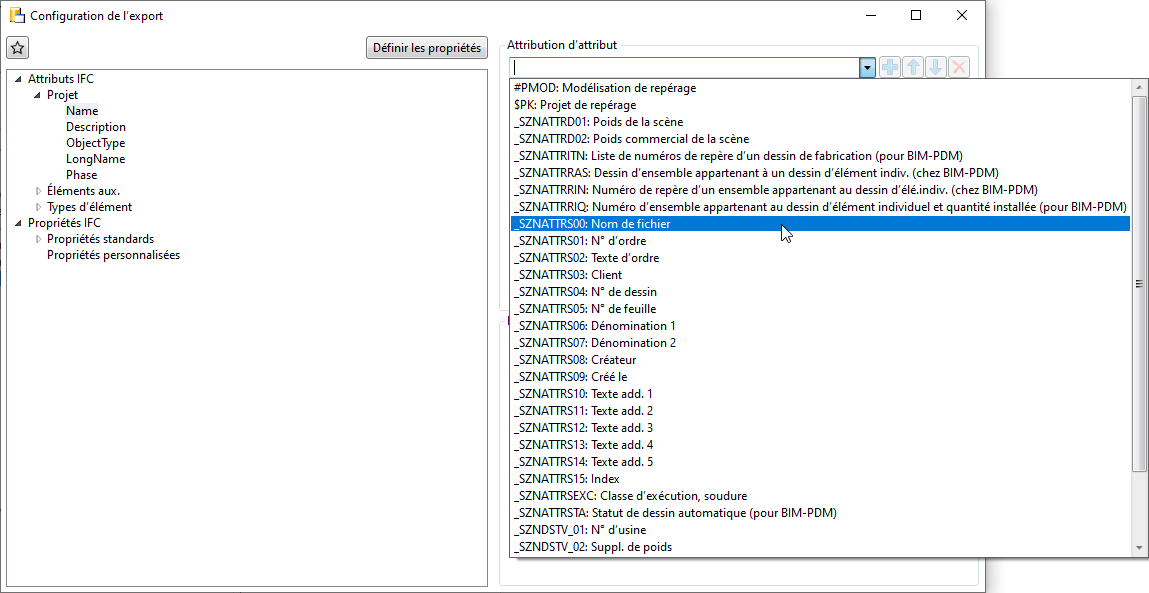Expand the Types d'élément node

pos(39,207)
